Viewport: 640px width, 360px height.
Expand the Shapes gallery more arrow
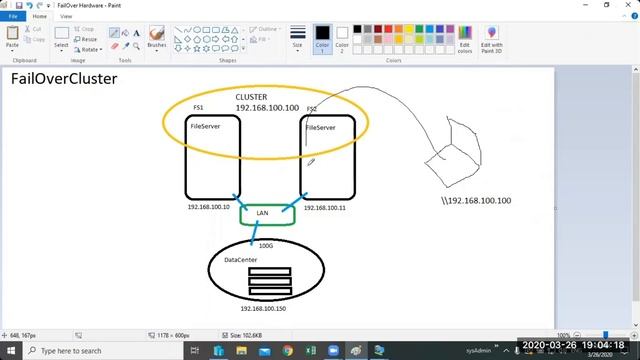click(244, 49)
